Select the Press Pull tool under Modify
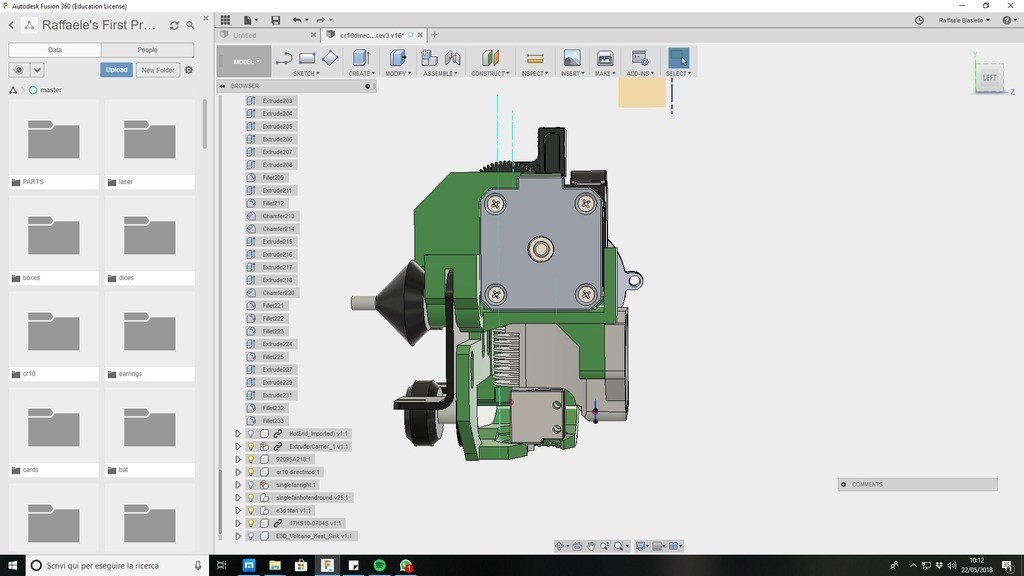The image size is (1024, 576). point(398,58)
